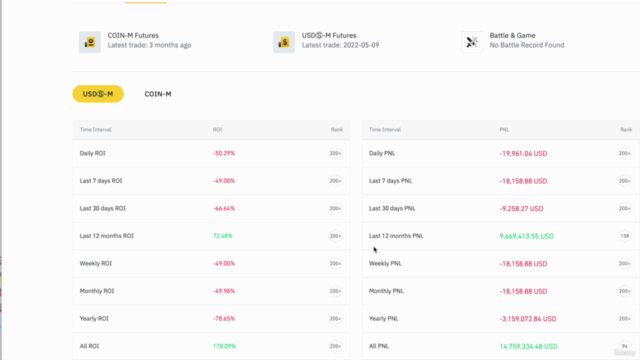640x360 pixels.
Task: Click the Daily ROI row label
Action: click(93, 153)
